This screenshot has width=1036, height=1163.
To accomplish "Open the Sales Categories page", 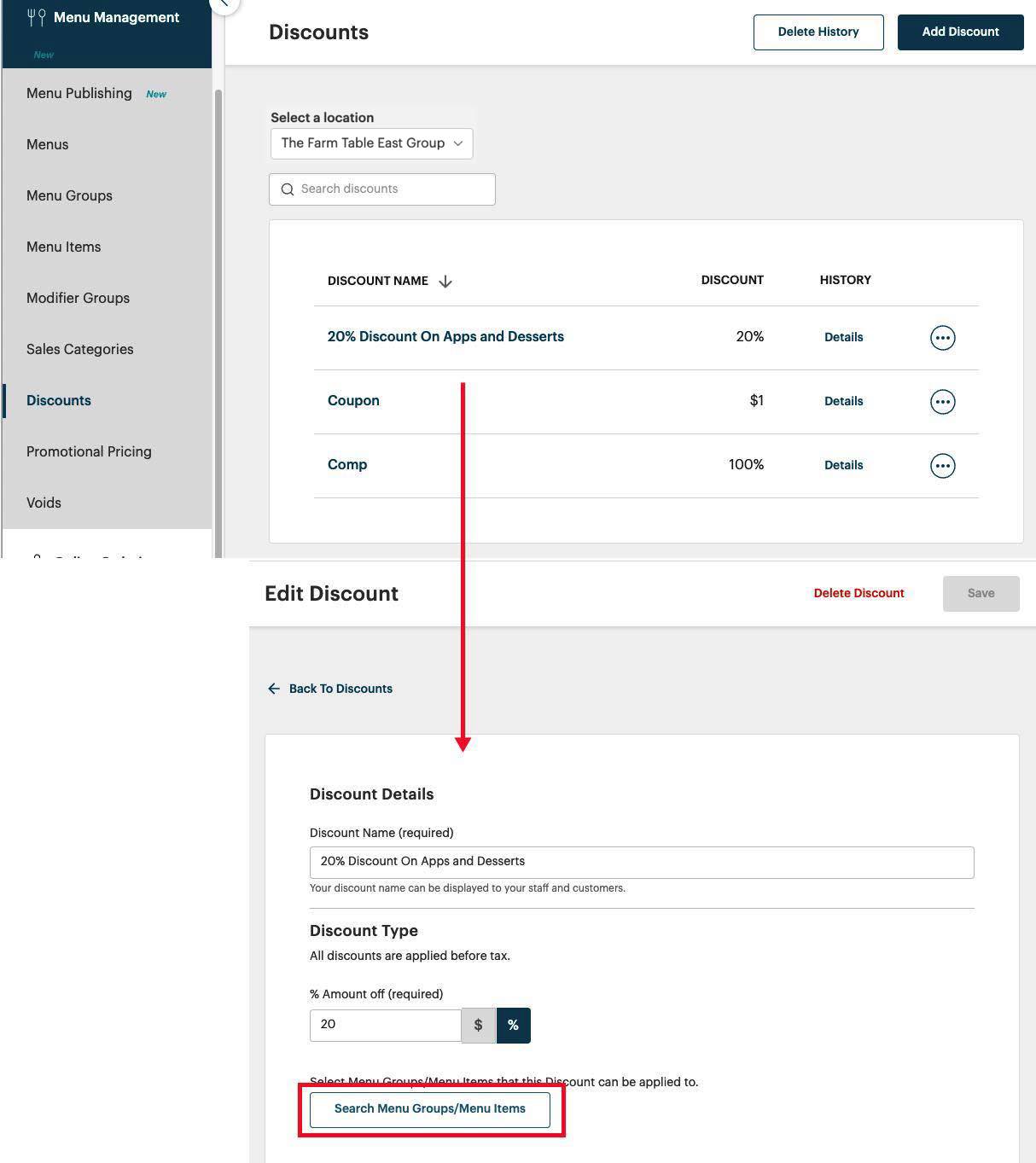I will point(79,349).
